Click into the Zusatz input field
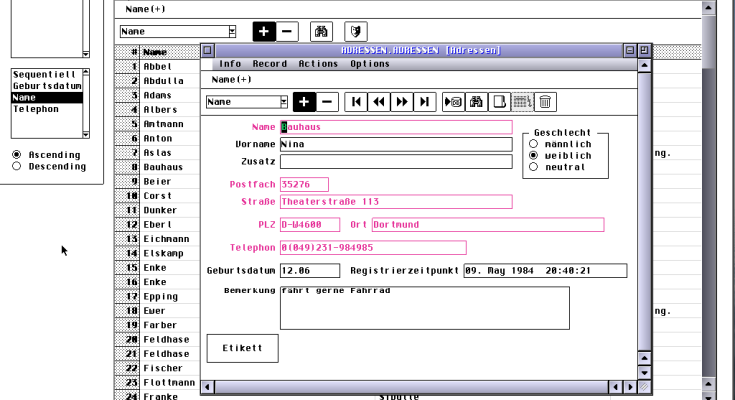Viewport: 735px width, 400px height. pos(395,161)
